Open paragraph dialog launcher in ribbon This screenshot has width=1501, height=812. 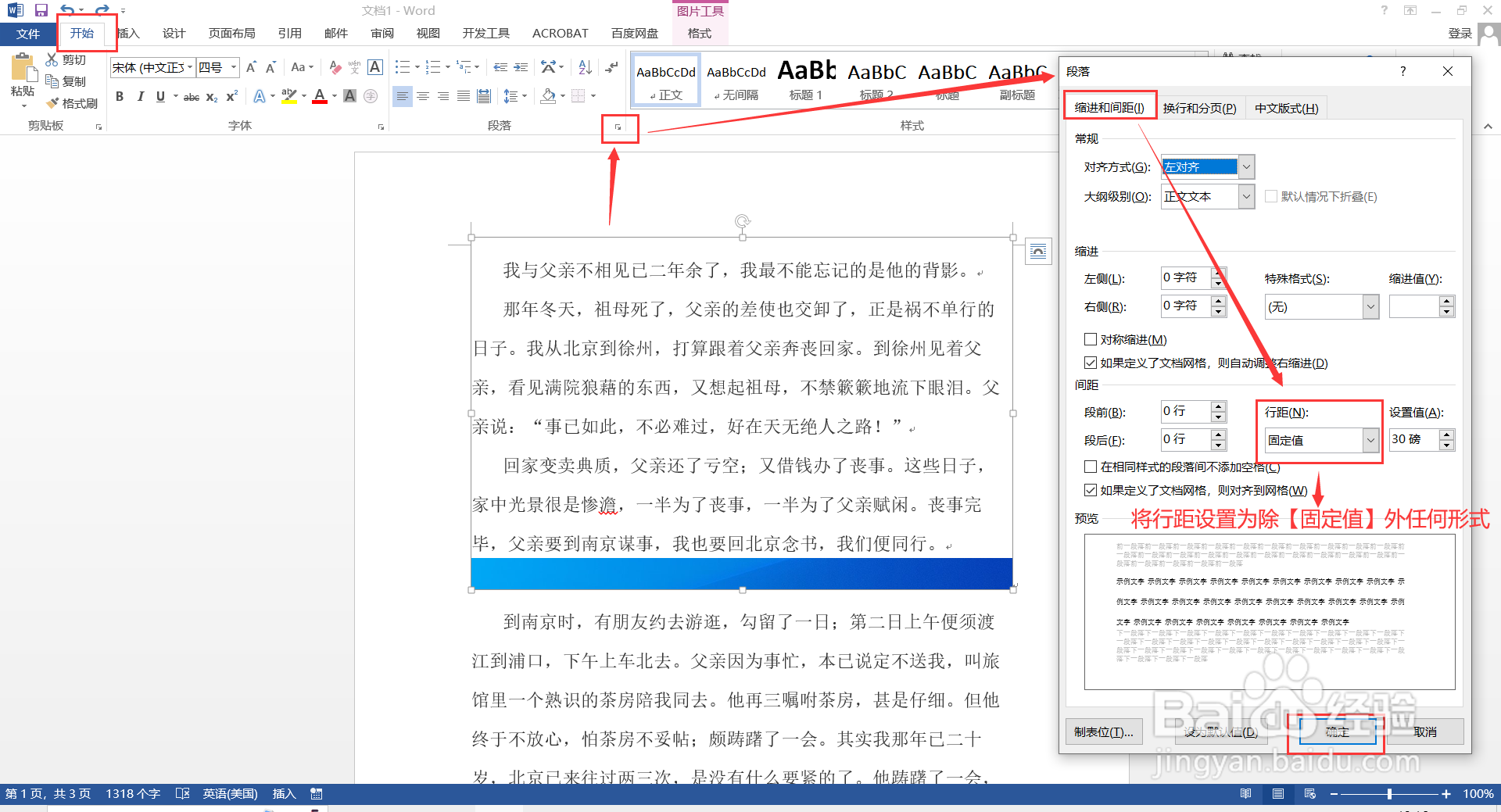[618, 127]
